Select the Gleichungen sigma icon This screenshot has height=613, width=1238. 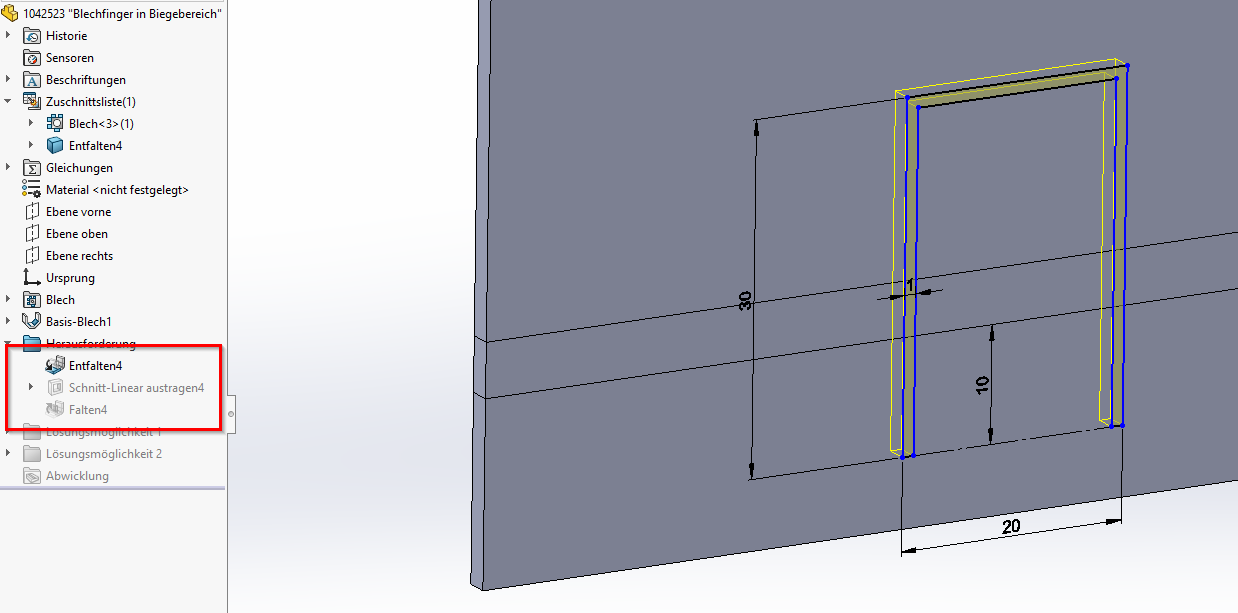click(x=32, y=168)
